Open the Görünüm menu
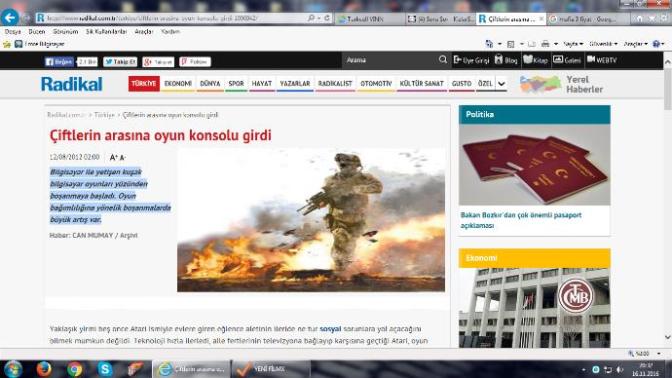 pos(65,32)
